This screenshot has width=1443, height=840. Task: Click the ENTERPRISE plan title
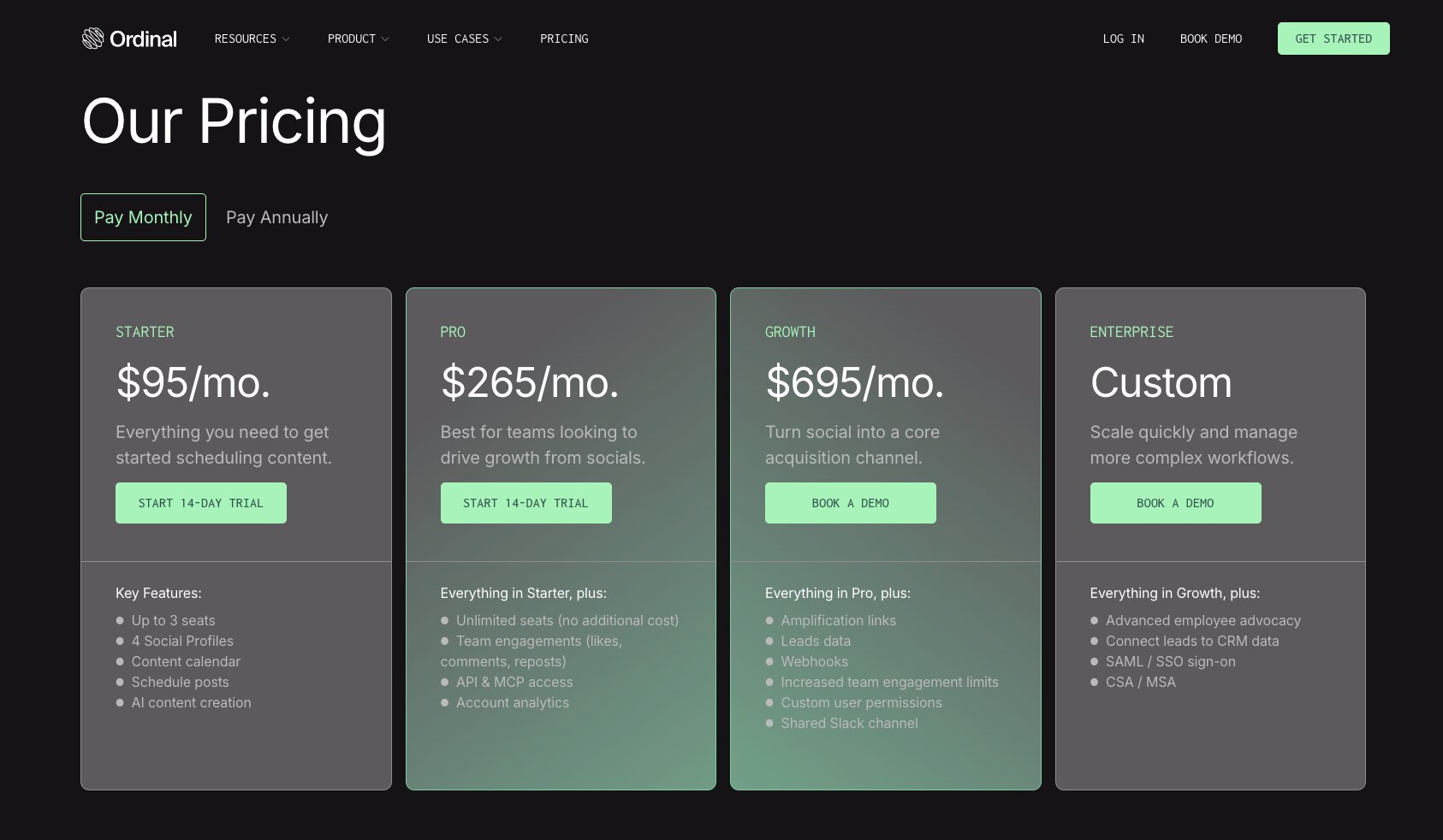point(1131,332)
